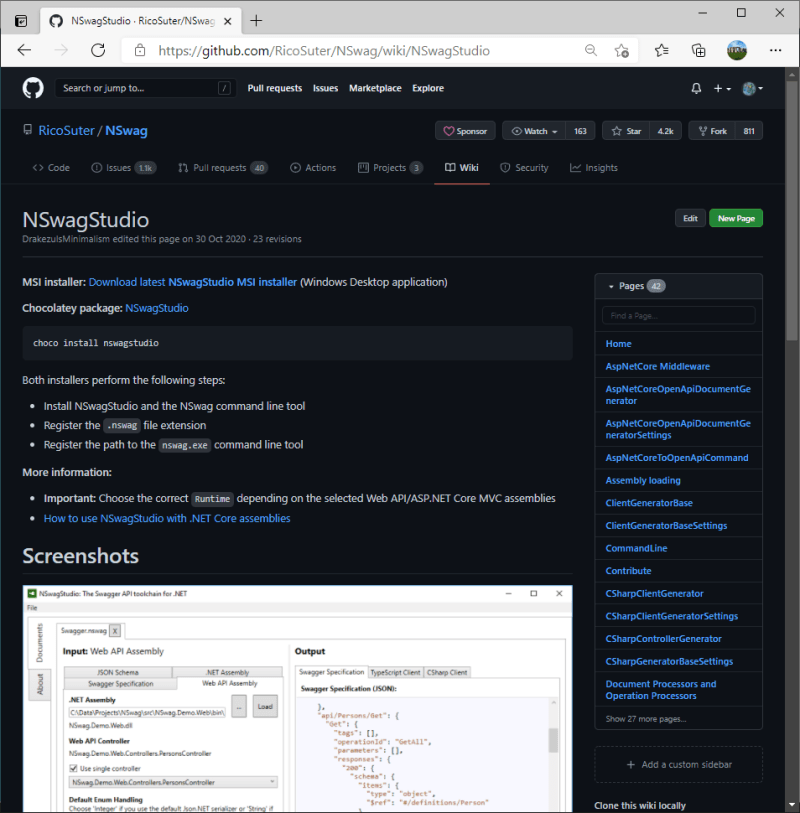Refresh the page in browser

pyautogui.click(x=98, y=50)
